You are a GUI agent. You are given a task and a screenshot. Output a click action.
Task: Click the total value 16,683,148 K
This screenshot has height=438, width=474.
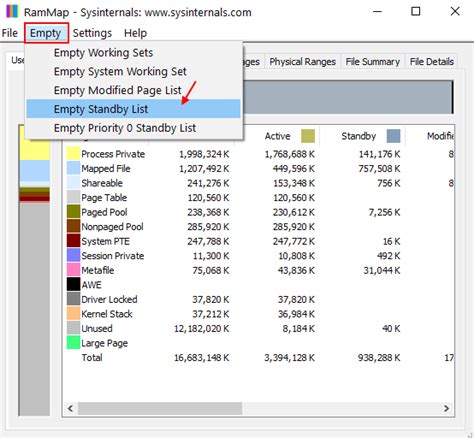[201, 358]
